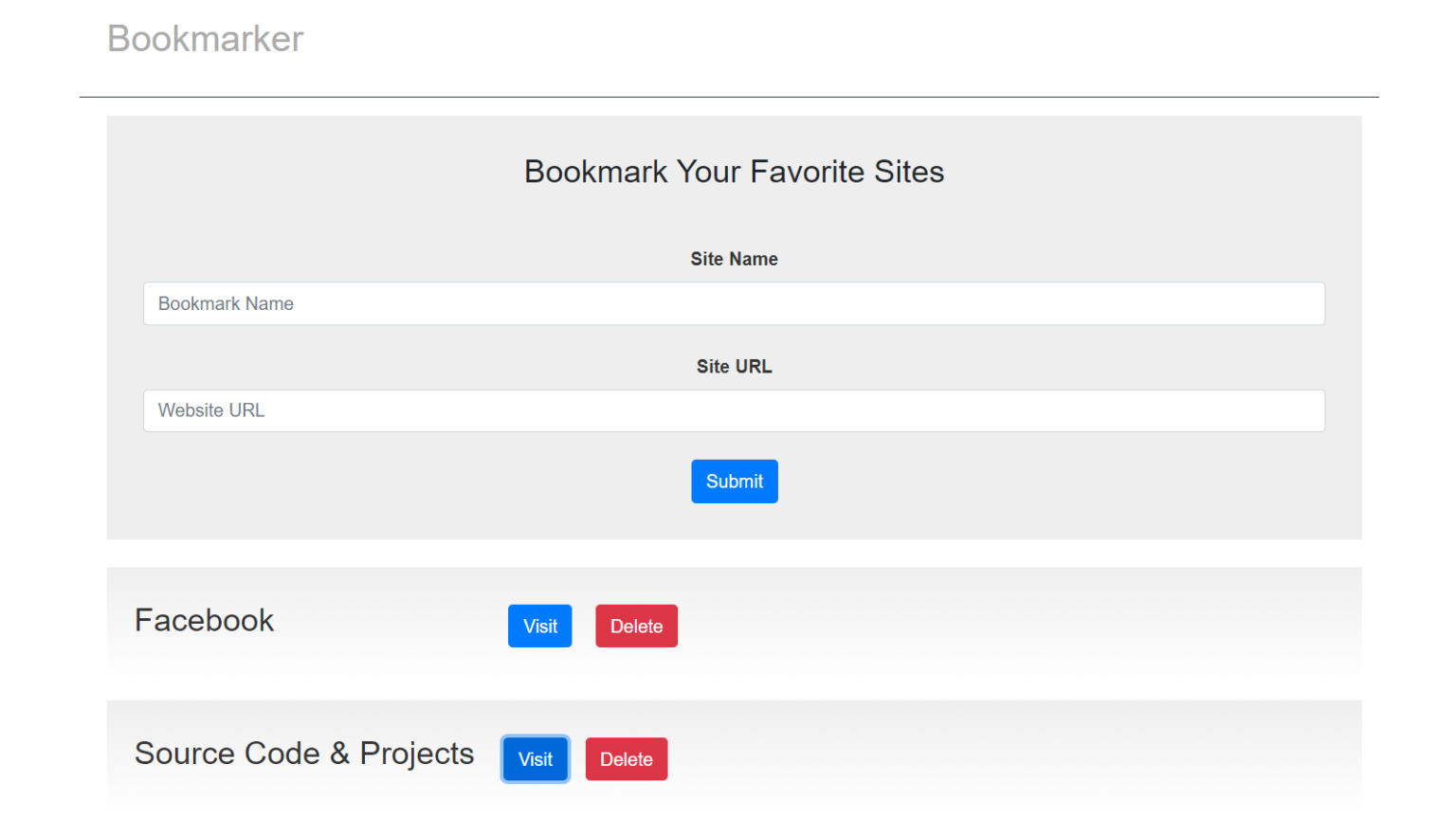The height and width of the screenshot is (837, 1456).
Task: Click the Website URL input field
Action: [x=734, y=410]
